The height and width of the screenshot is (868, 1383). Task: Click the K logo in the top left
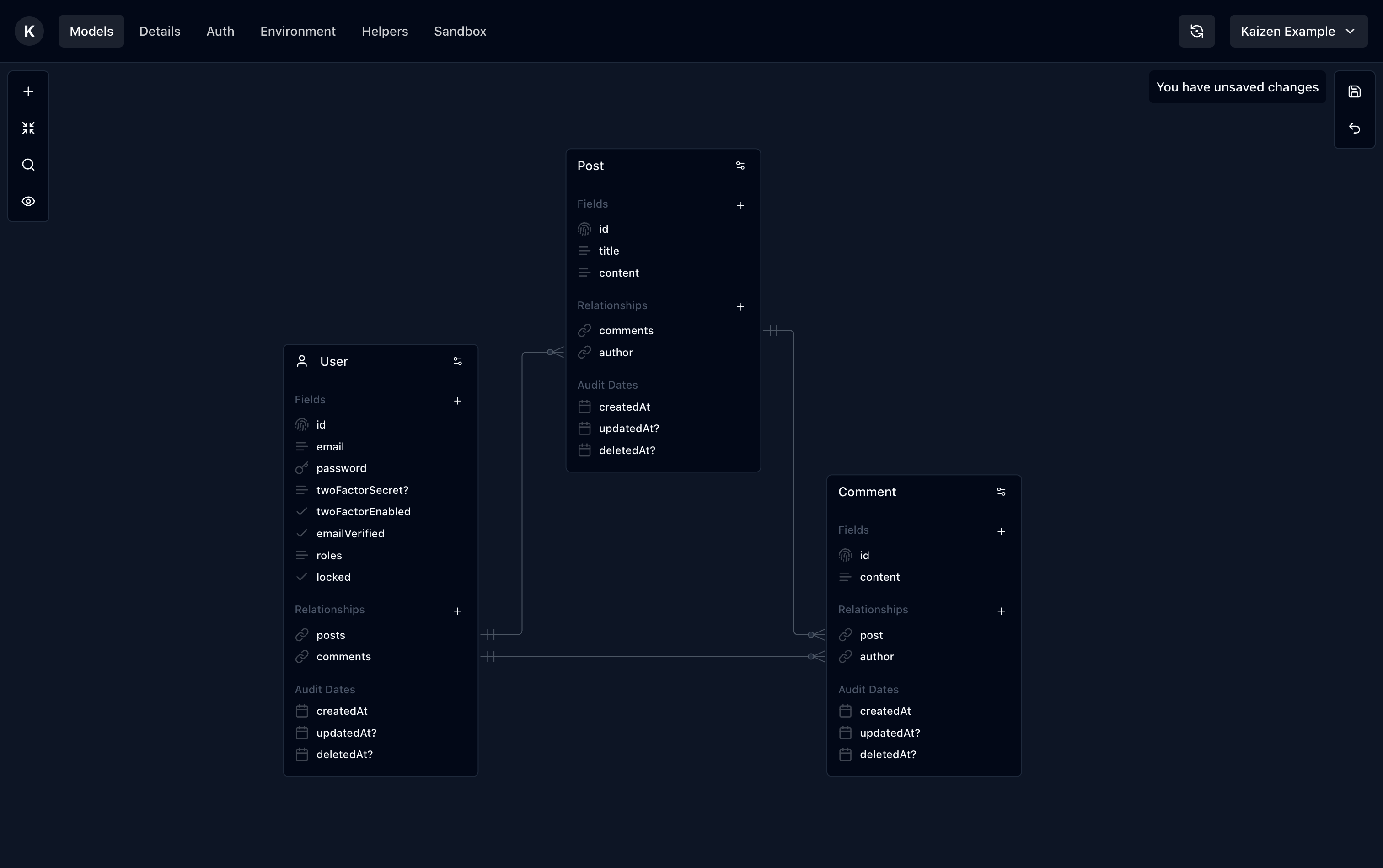[x=29, y=31]
